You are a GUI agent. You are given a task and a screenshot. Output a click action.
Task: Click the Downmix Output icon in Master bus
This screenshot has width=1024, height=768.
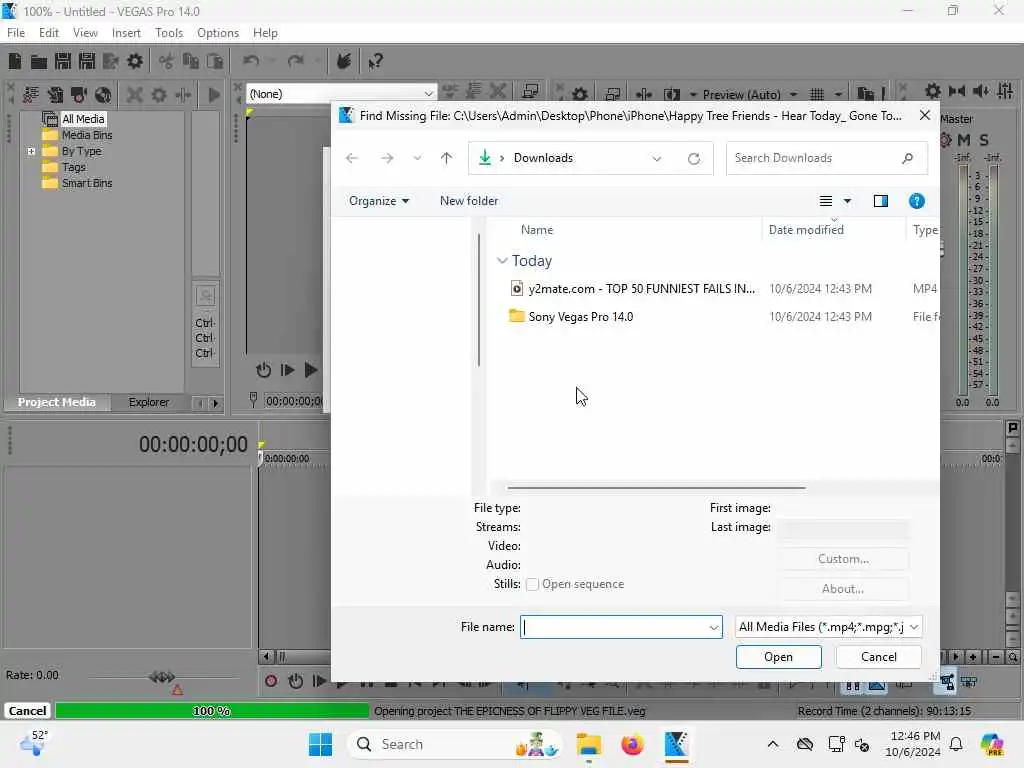click(957, 91)
